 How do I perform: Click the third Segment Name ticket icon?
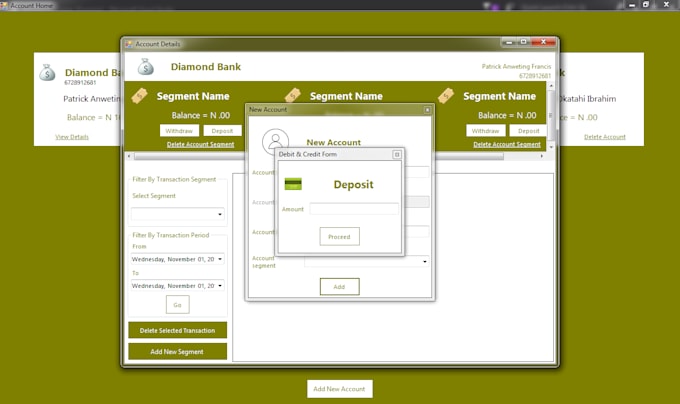click(446, 96)
